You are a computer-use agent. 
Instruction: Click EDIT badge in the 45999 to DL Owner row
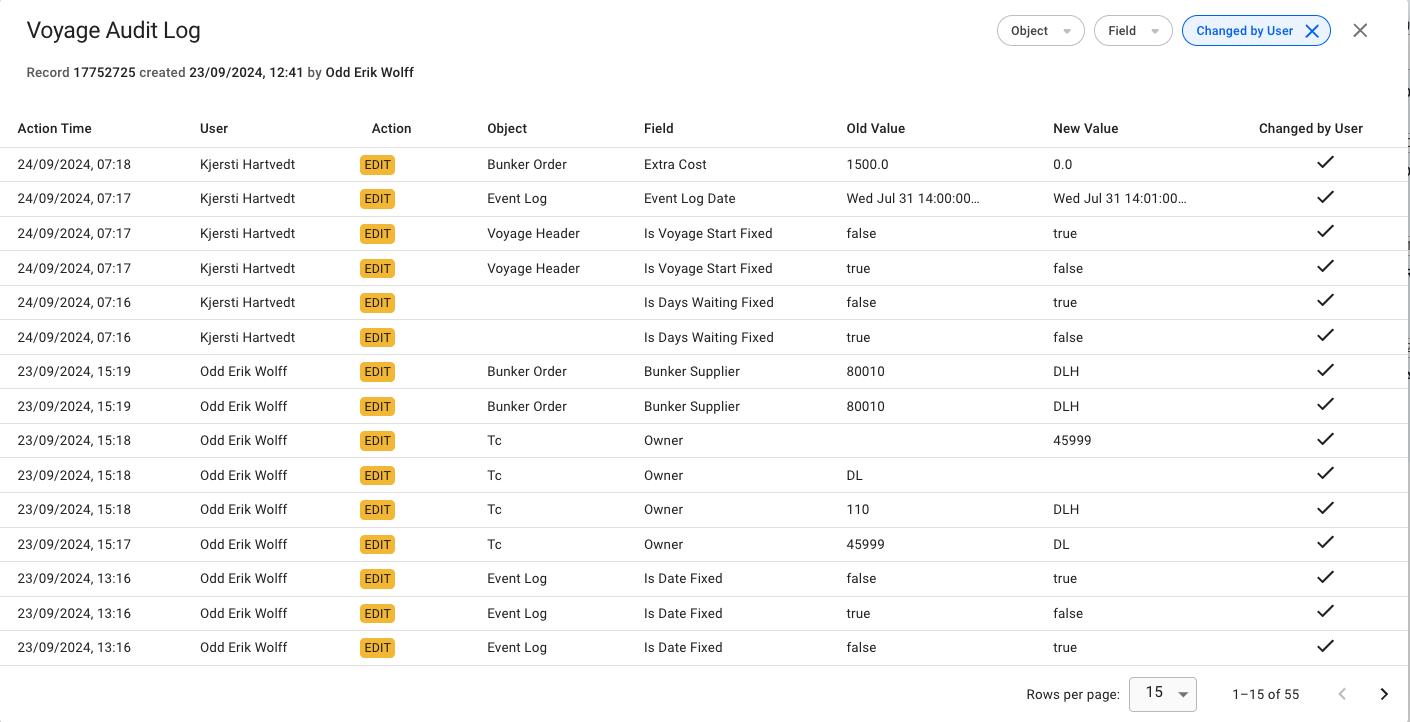377,545
